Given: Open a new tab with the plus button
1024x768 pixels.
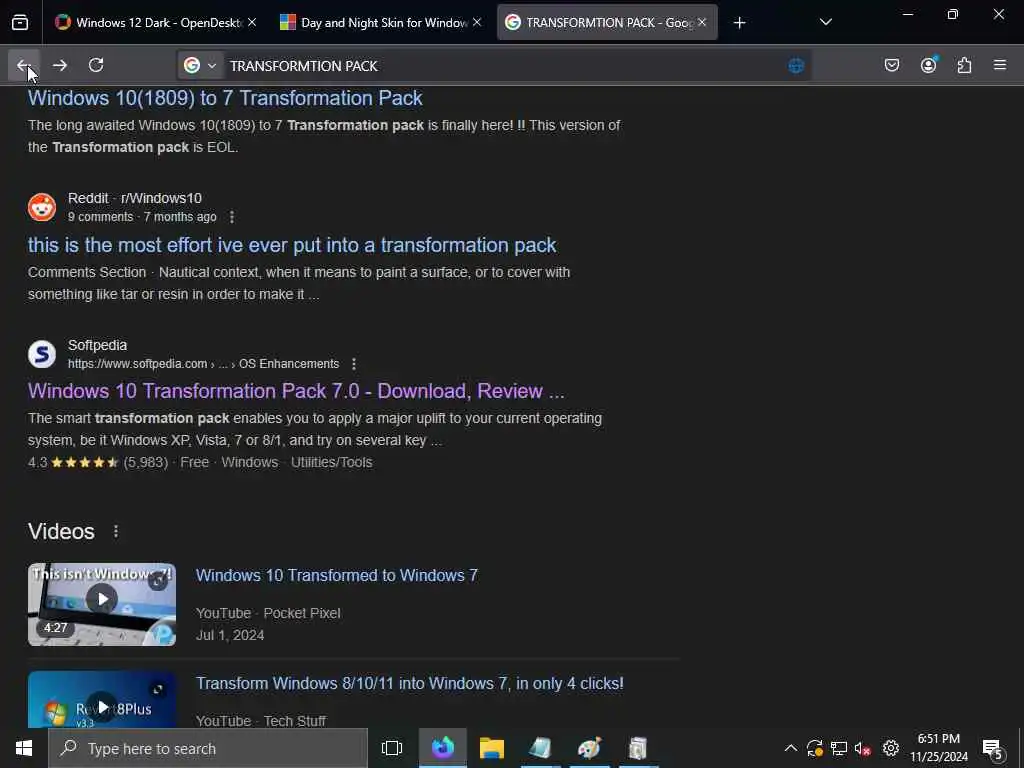Looking at the screenshot, I should click(739, 23).
